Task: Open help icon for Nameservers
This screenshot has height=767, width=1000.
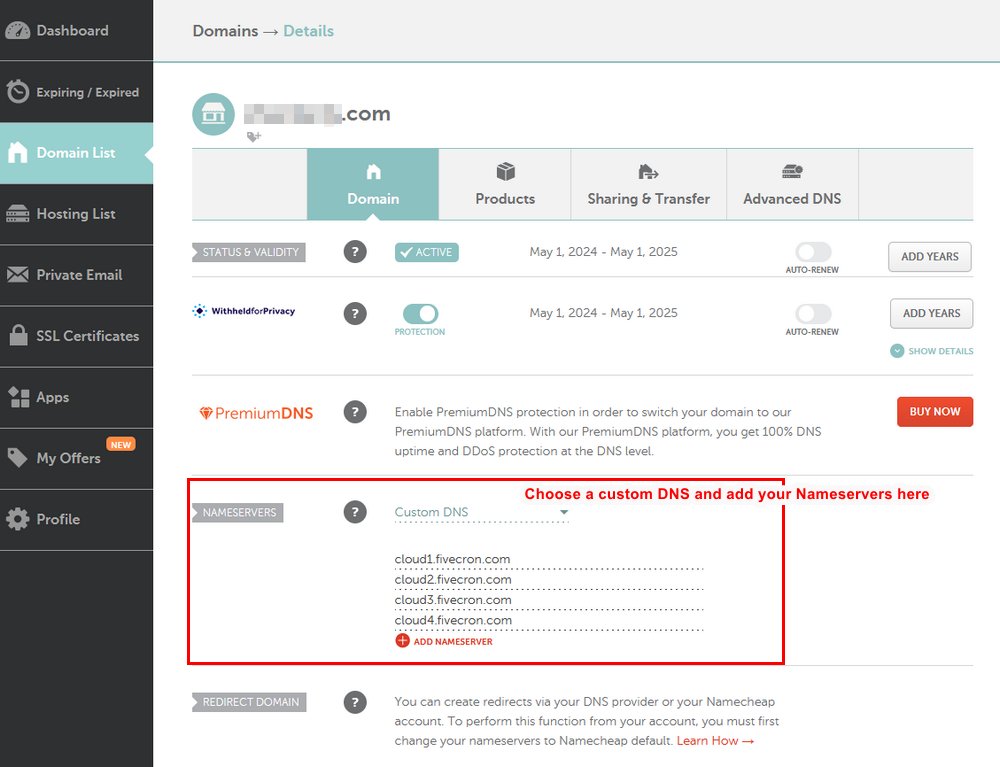Action: 355,512
